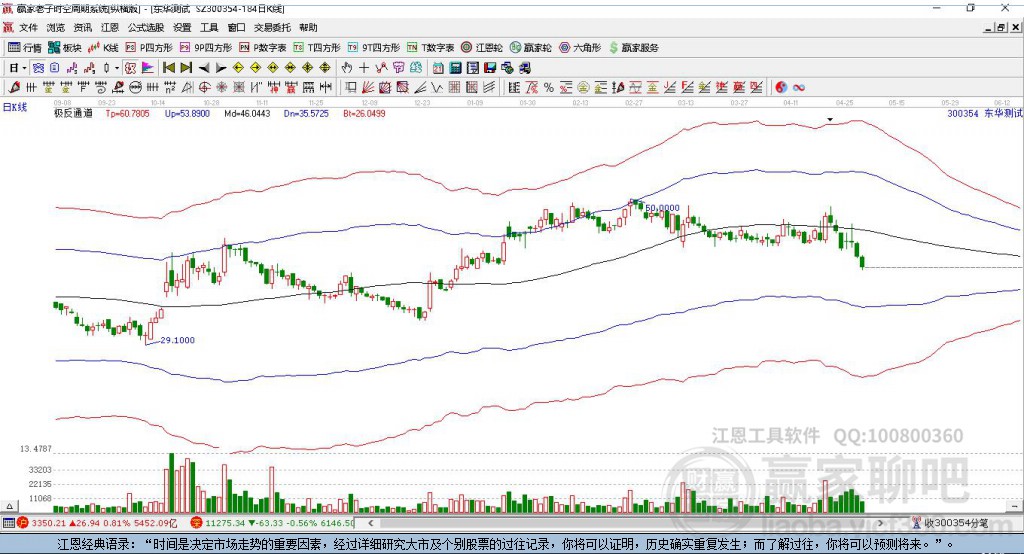Image resolution: width=1024 pixels, height=554 pixels.
Task: Click the black right arrow icon
Action: [221, 68]
